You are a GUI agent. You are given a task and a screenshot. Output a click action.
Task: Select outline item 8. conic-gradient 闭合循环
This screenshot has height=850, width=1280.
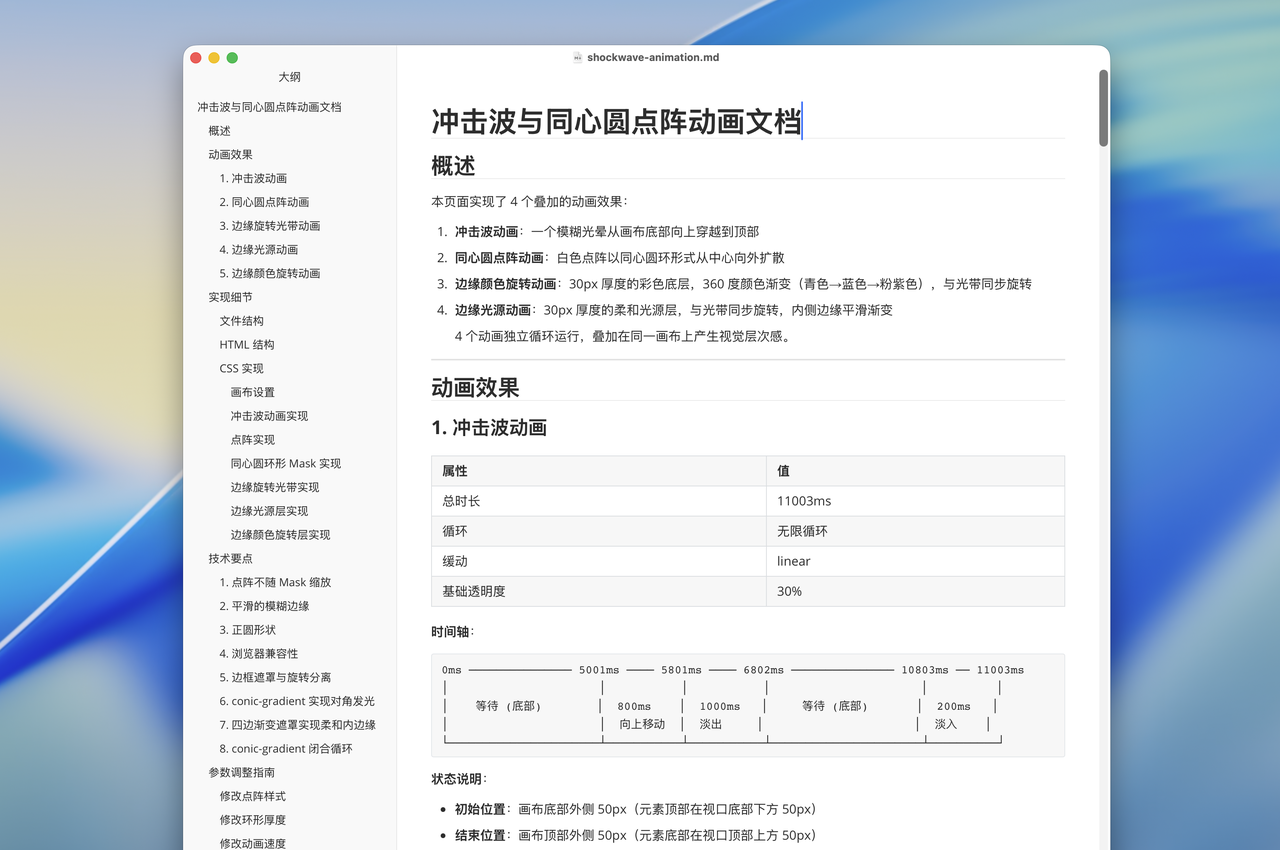coord(286,749)
